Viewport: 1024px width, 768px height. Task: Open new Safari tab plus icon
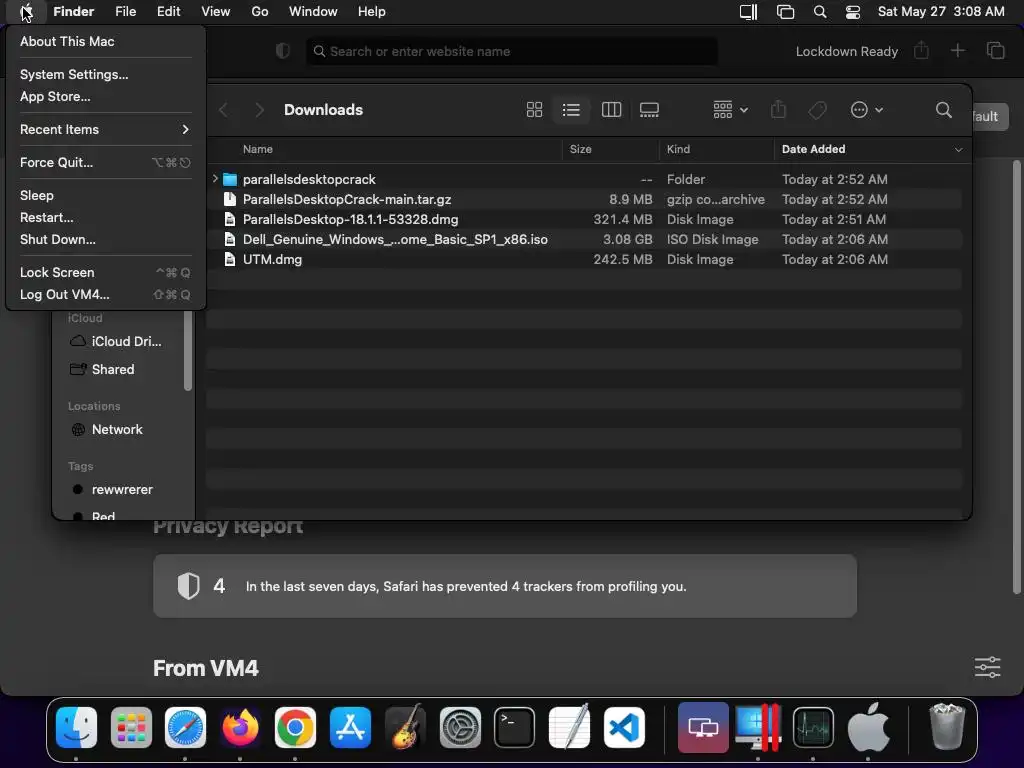957,51
